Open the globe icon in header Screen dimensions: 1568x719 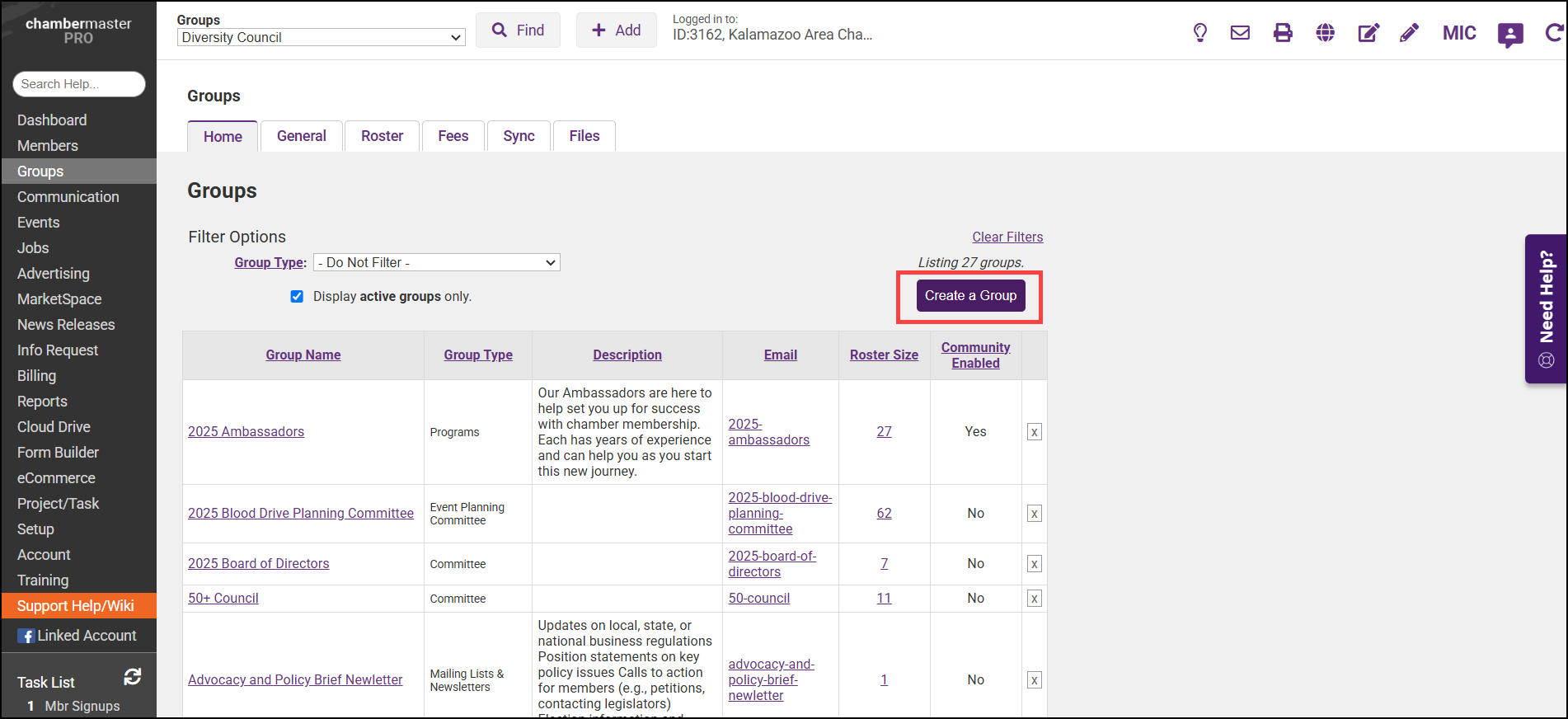click(1325, 33)
